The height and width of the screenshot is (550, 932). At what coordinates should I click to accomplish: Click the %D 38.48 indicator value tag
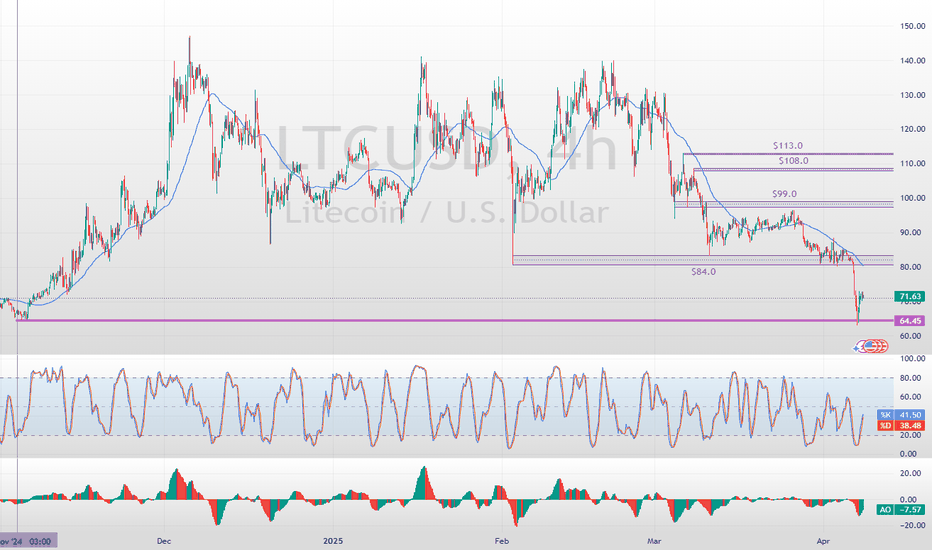click(x=901, y=425)
